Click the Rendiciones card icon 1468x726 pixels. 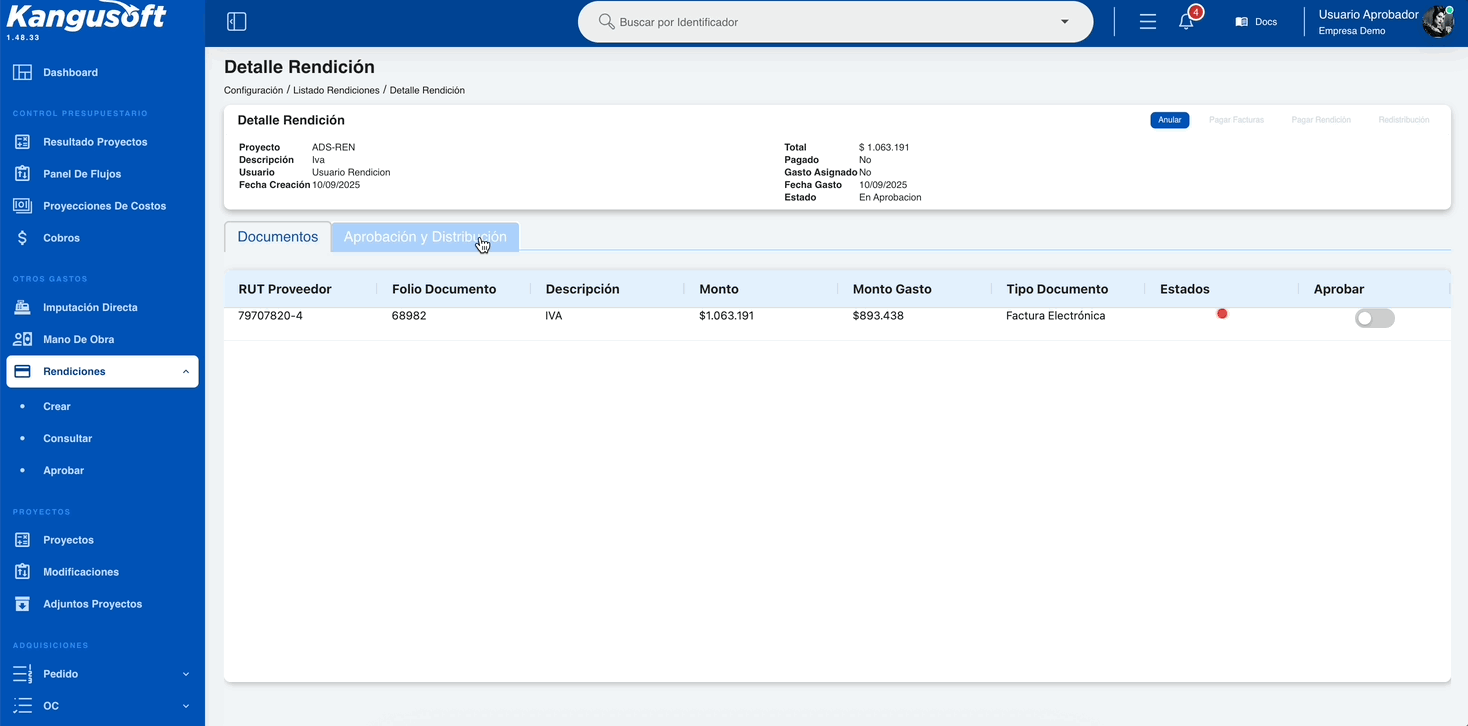22,371
